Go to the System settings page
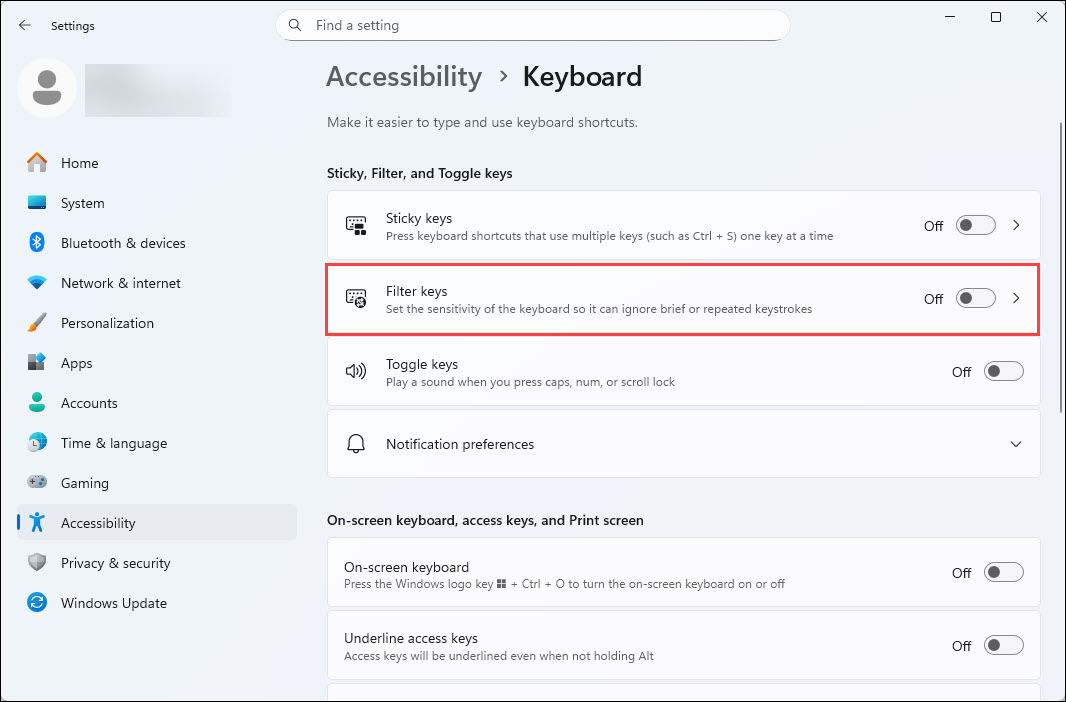Viewport: 1066px width, 702px height. click(82, 203)
